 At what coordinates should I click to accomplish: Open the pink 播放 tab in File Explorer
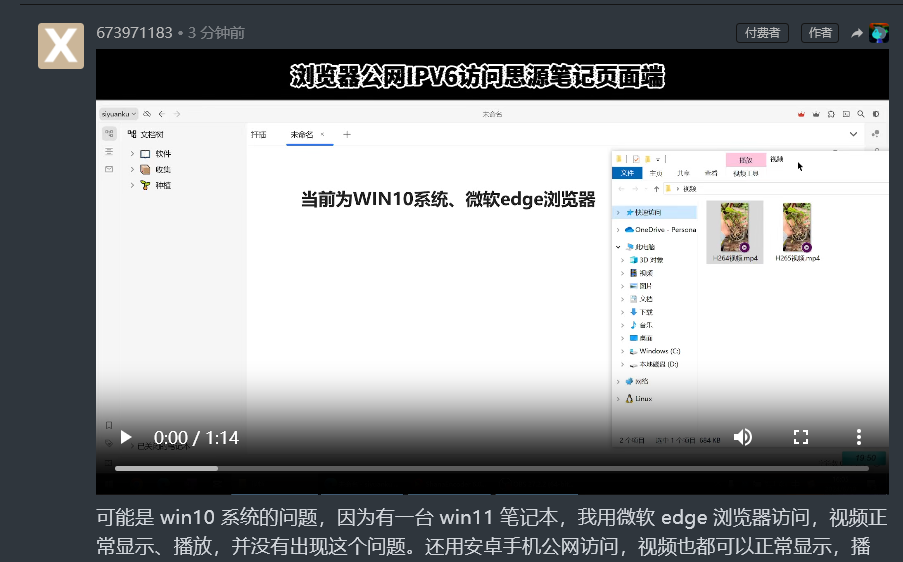(x=746, y=160)
